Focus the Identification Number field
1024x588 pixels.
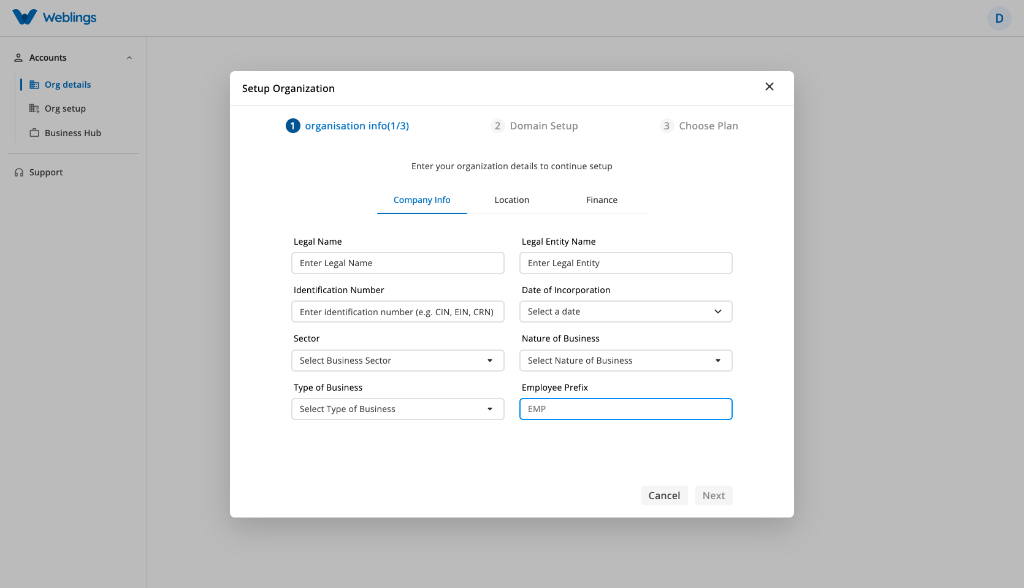[398, 312]
